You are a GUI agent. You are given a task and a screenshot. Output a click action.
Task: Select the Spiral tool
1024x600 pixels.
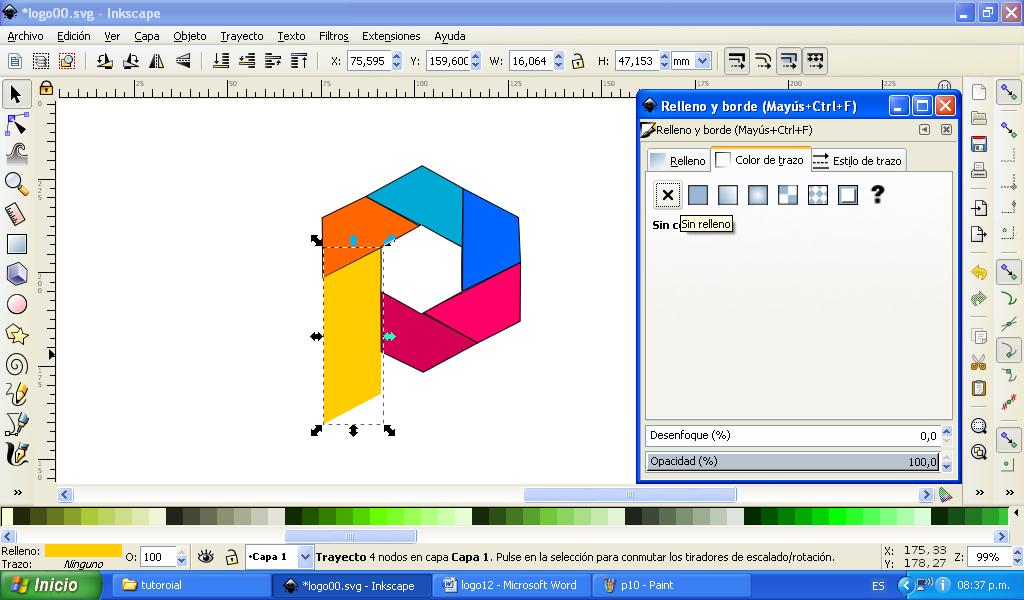pos(16,364)
